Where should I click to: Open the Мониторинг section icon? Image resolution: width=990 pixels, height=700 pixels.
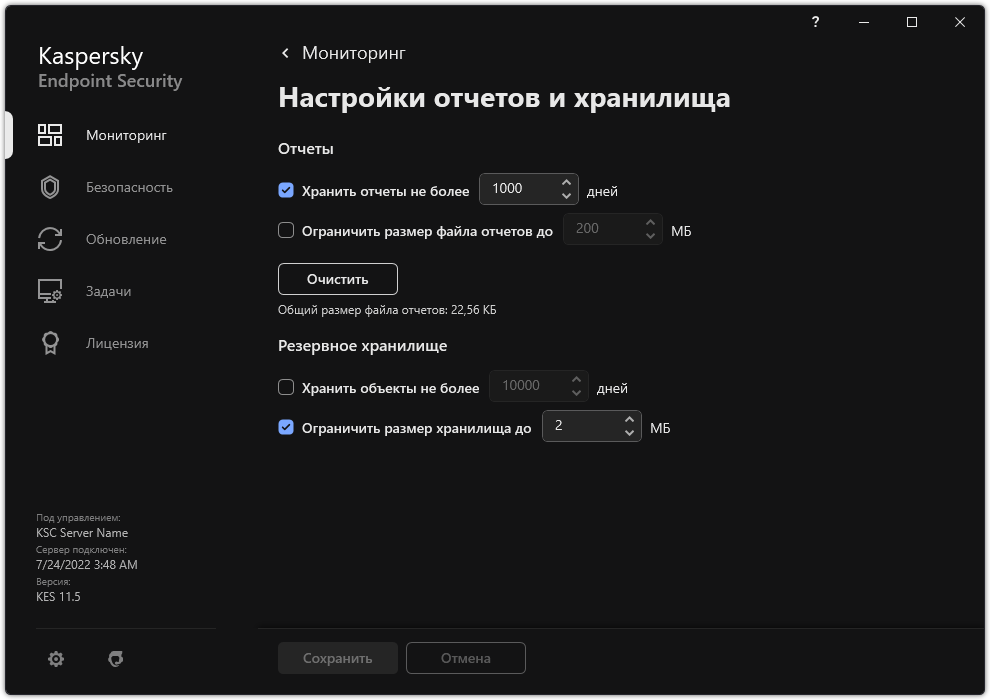tap(48, 134)
